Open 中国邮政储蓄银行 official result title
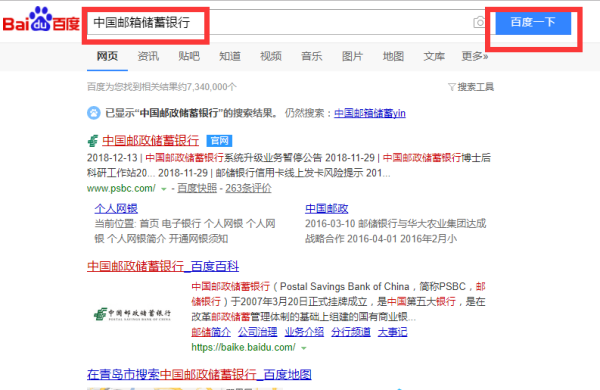The height and width of the screenshot is (390, 600). [150, 141]
